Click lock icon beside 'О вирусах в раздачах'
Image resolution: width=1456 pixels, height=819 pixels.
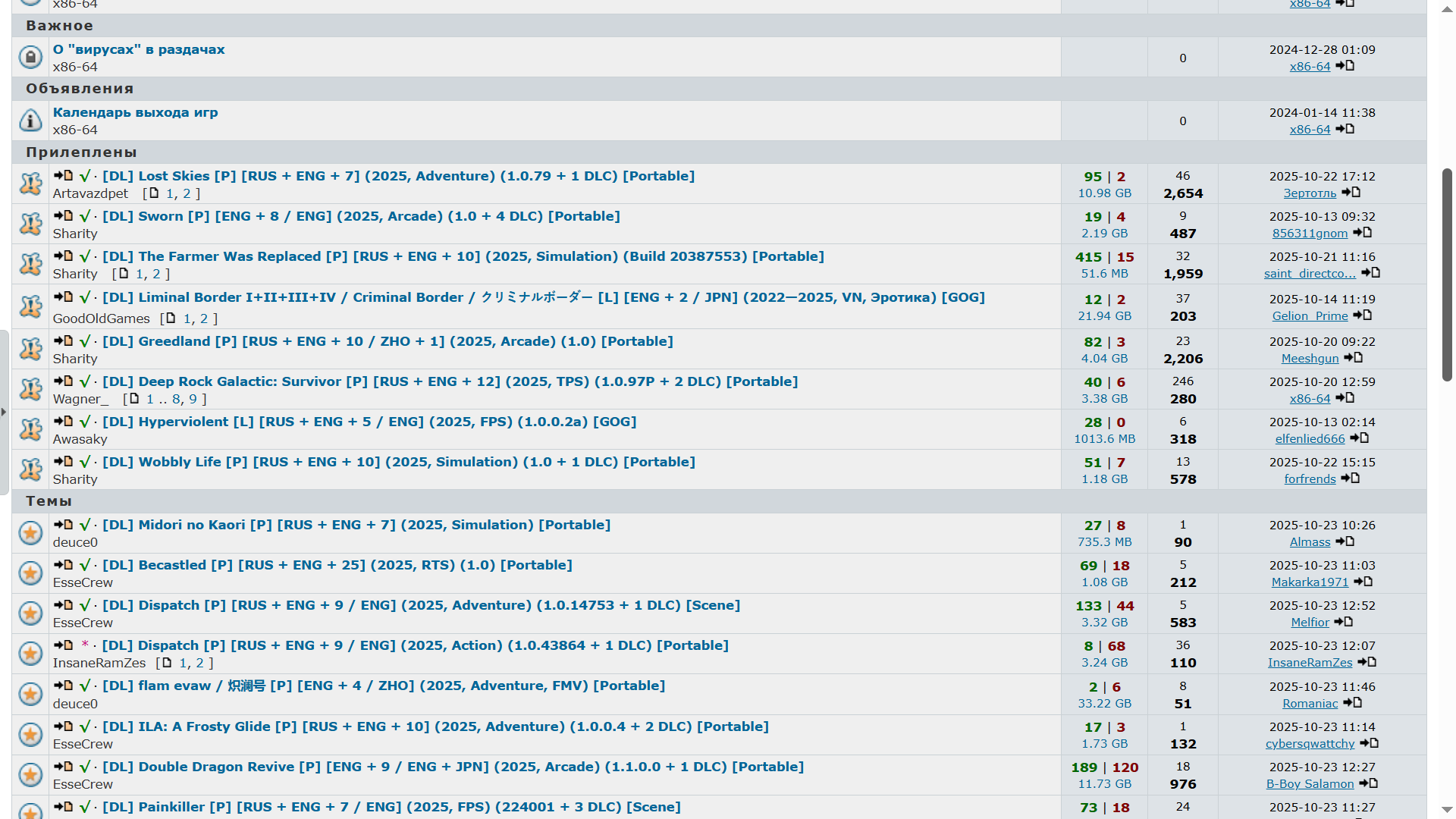coord(30,57)
